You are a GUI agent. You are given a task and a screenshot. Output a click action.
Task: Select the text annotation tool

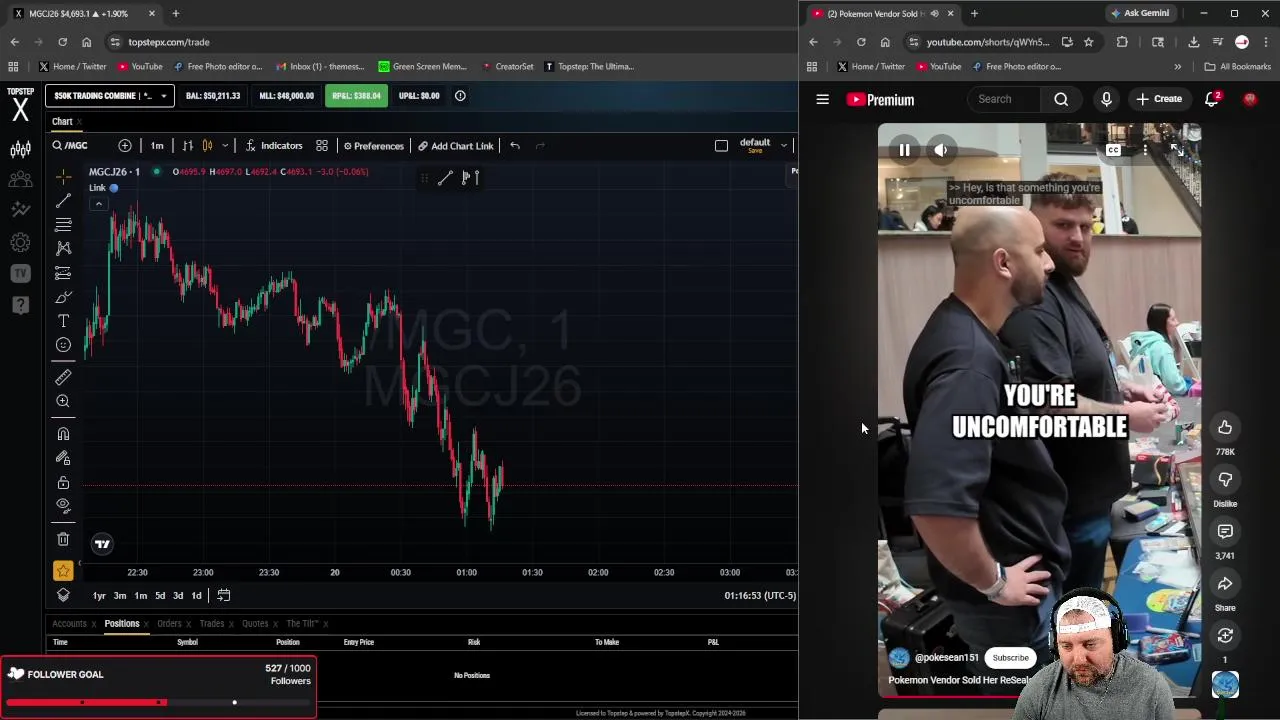pos(63,321)
